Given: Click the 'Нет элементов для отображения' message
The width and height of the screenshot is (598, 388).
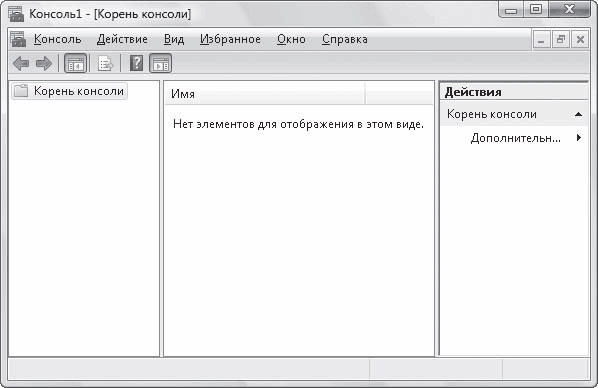Looking at the screenshot, I should (x=298, y=124).
